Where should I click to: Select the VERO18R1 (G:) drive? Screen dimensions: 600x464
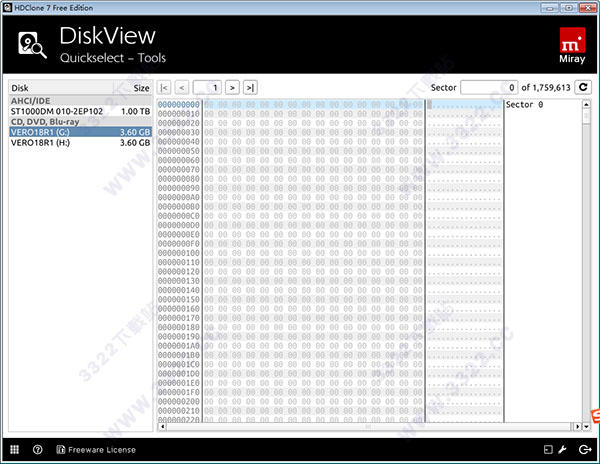tap(40, 132)
